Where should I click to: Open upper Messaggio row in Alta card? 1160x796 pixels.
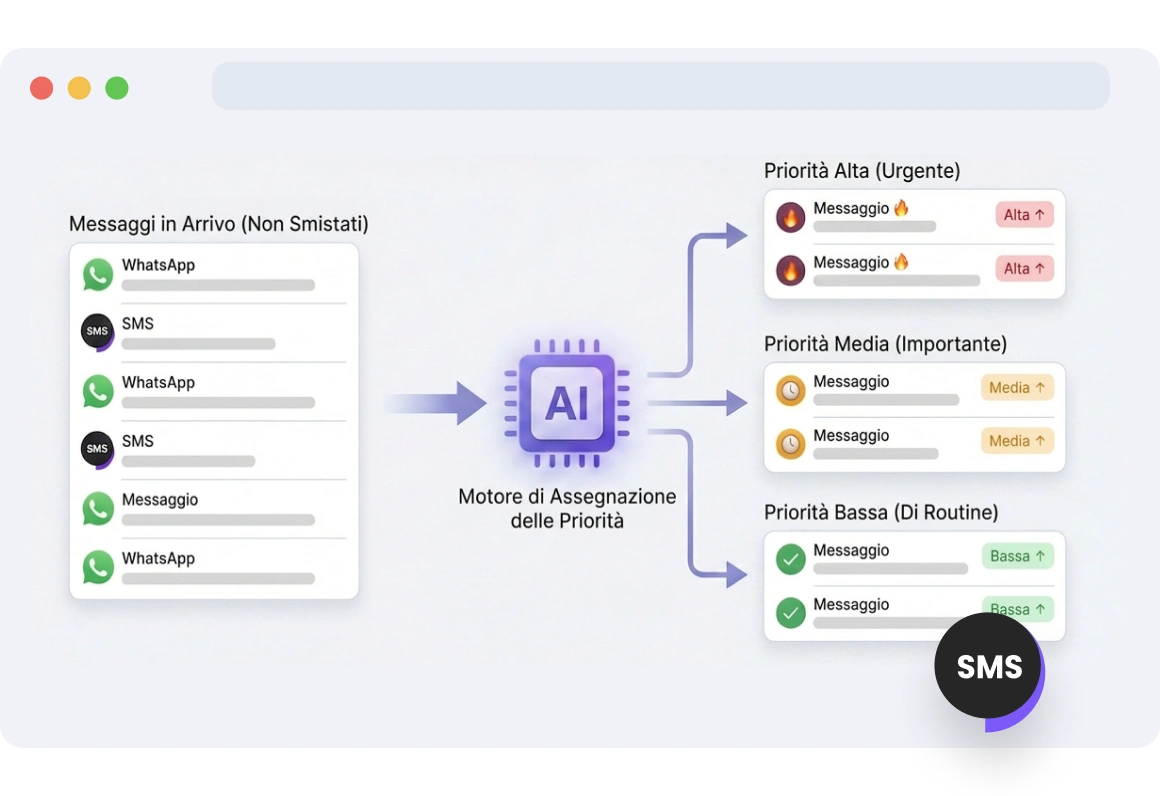[x=914, y=217]
